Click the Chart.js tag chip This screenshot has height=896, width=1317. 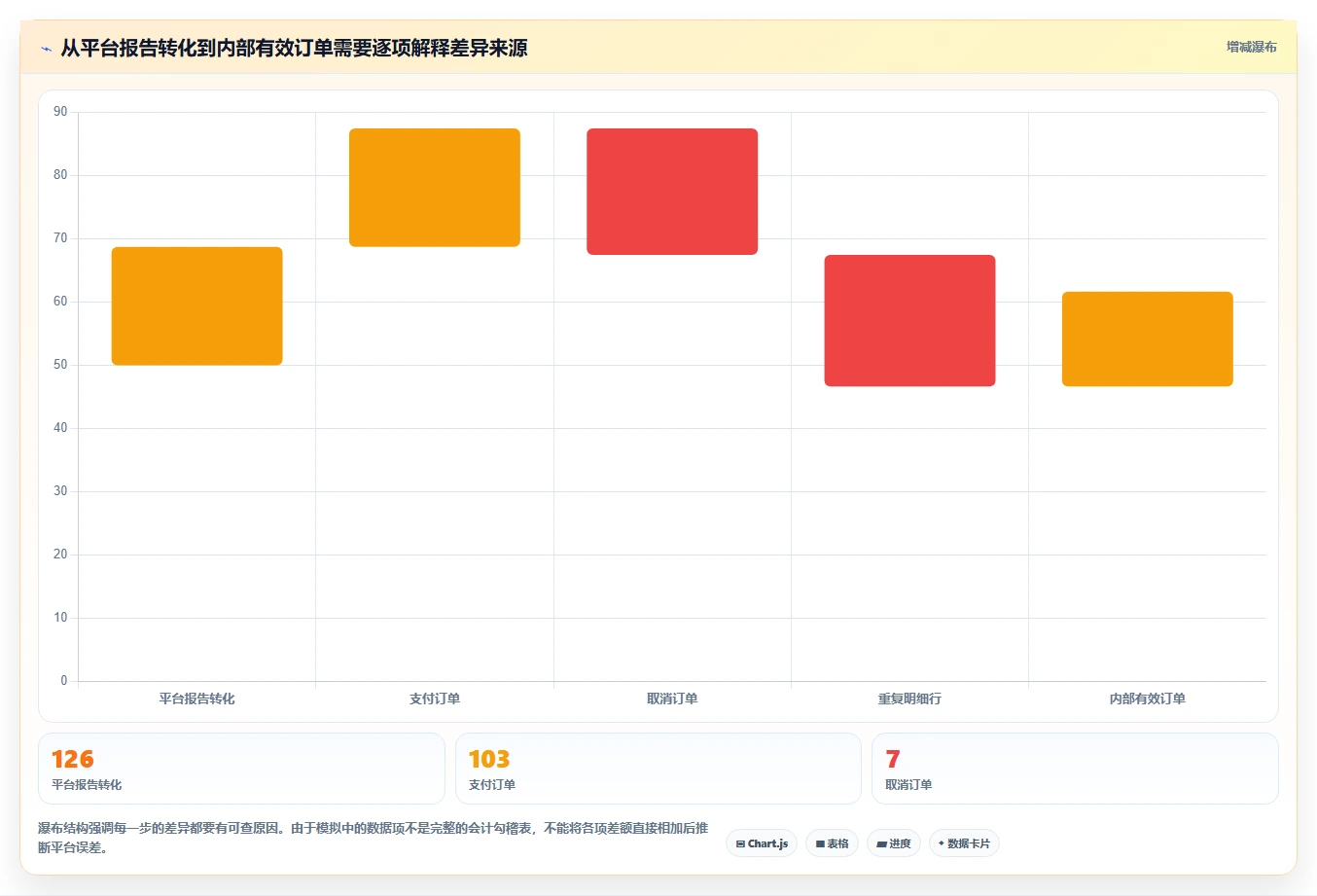[x=762, y=843]
